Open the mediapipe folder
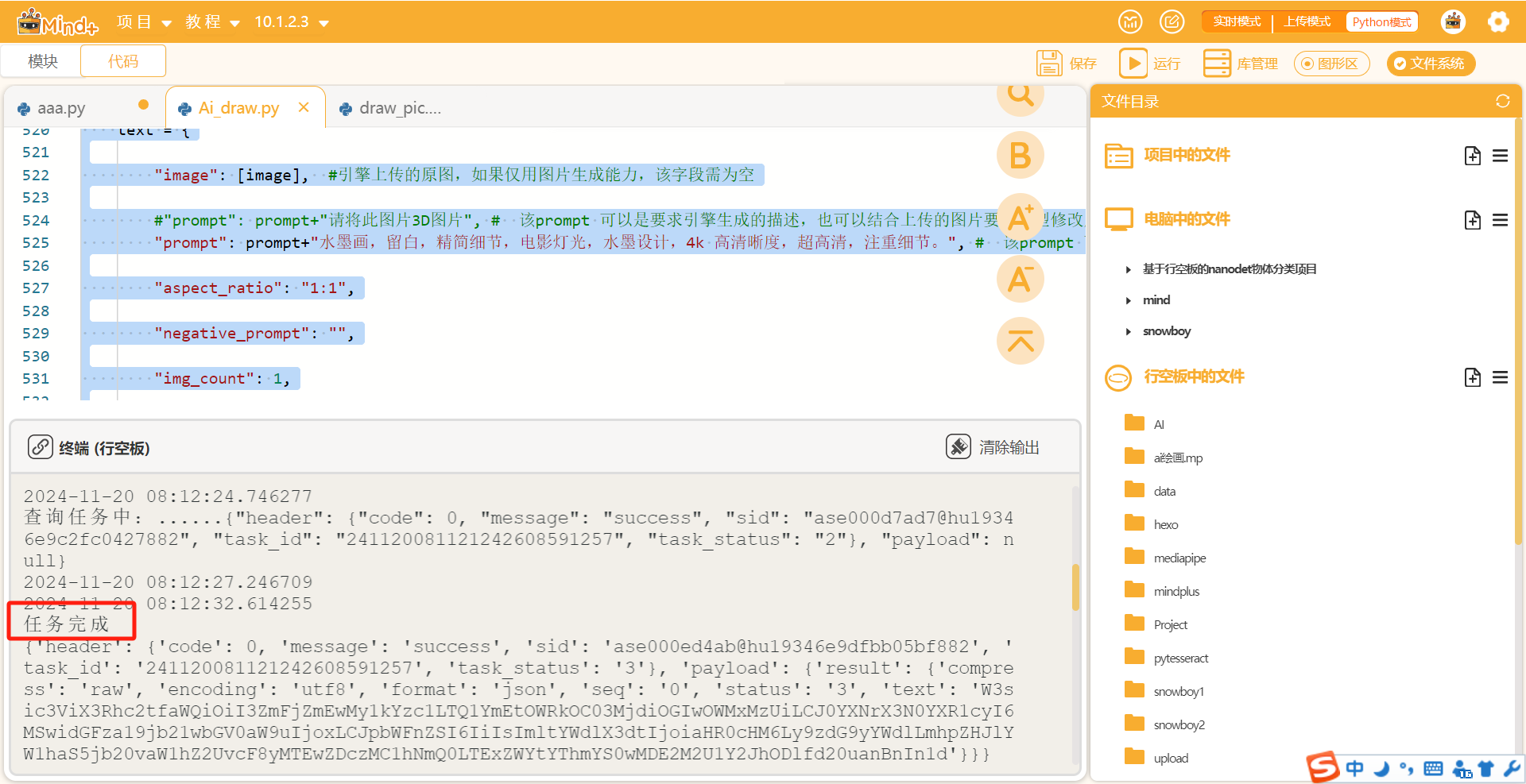Screen dimensions: 1526x784 [1165, 557]
